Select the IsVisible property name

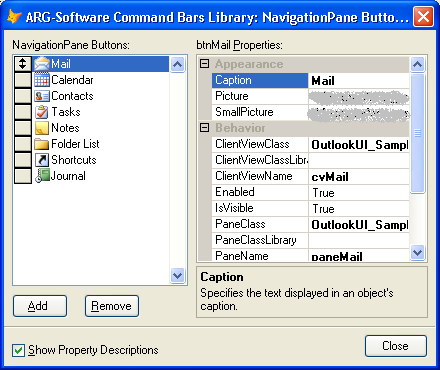pyautogui.click(x=260, y=208)
